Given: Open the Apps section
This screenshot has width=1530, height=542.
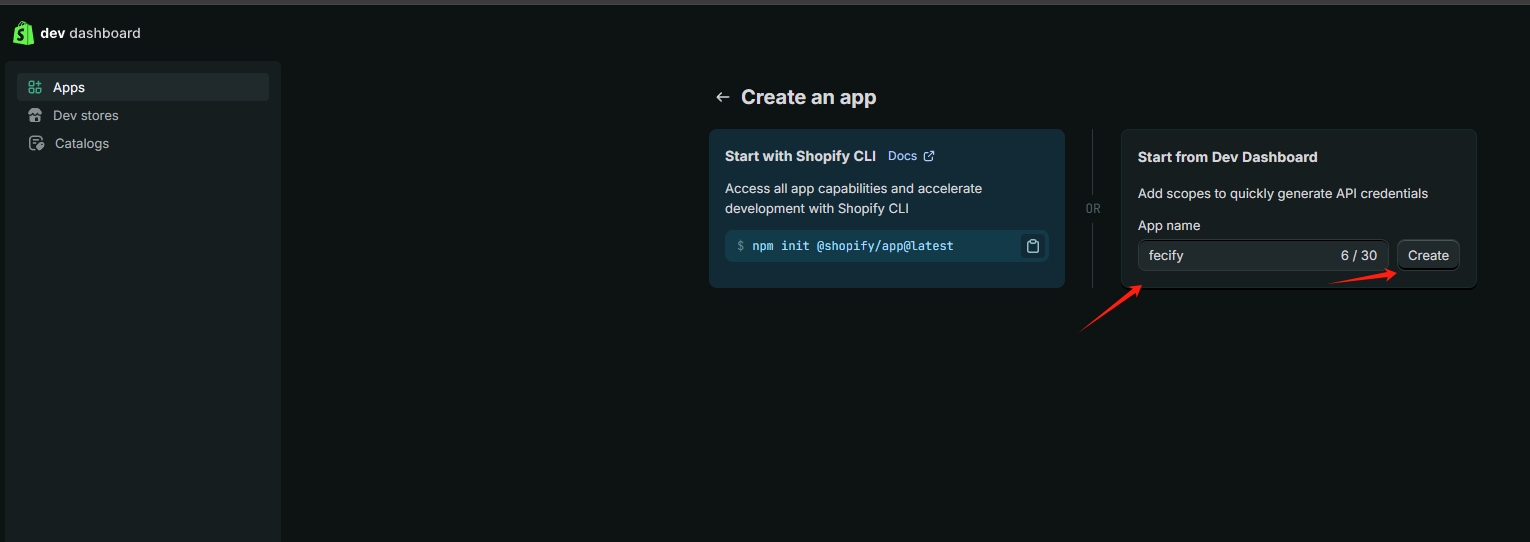Looking at the screenshot, I should point(69,88).
